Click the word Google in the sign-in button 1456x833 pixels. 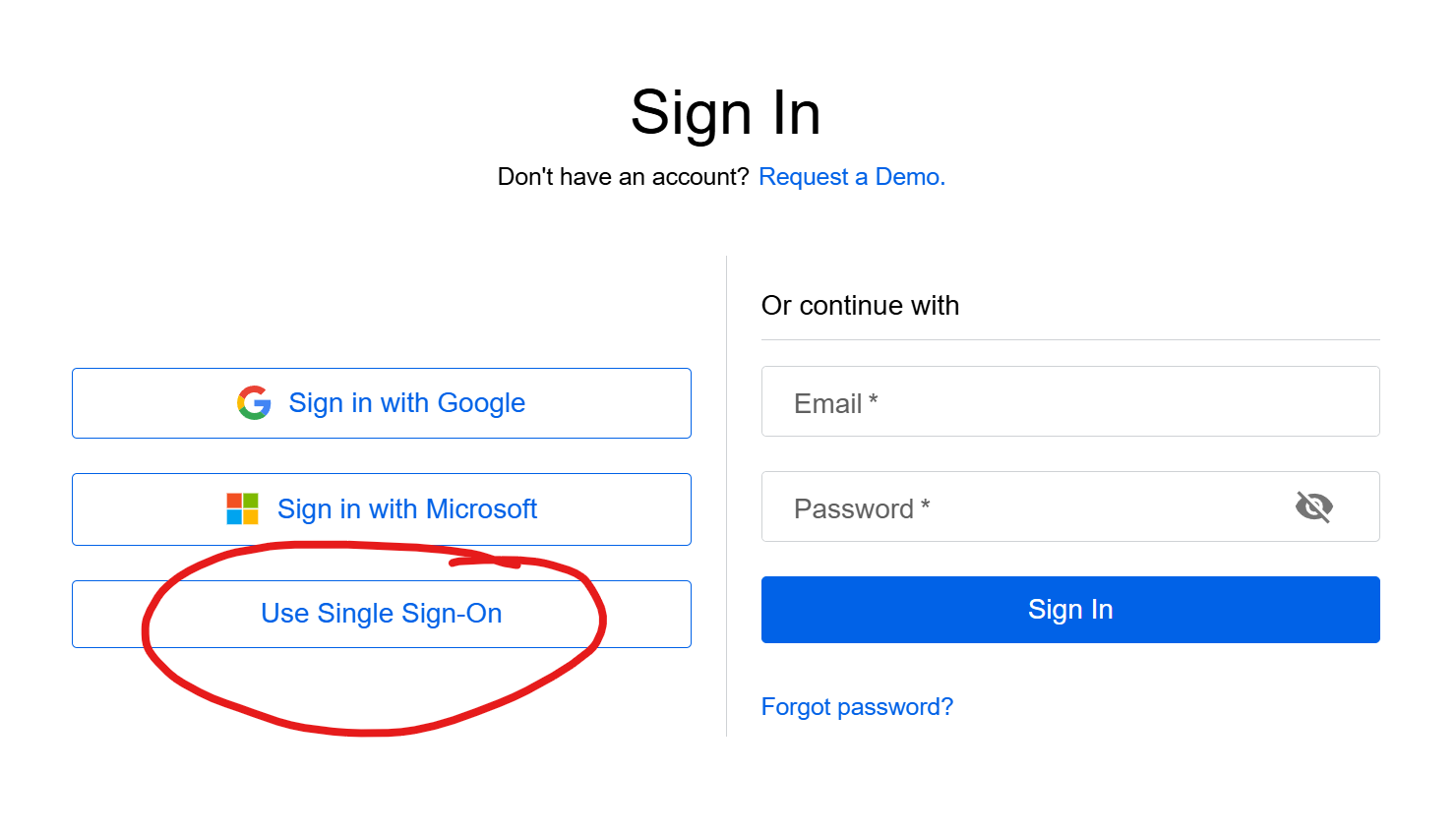(x=481, y=403)
